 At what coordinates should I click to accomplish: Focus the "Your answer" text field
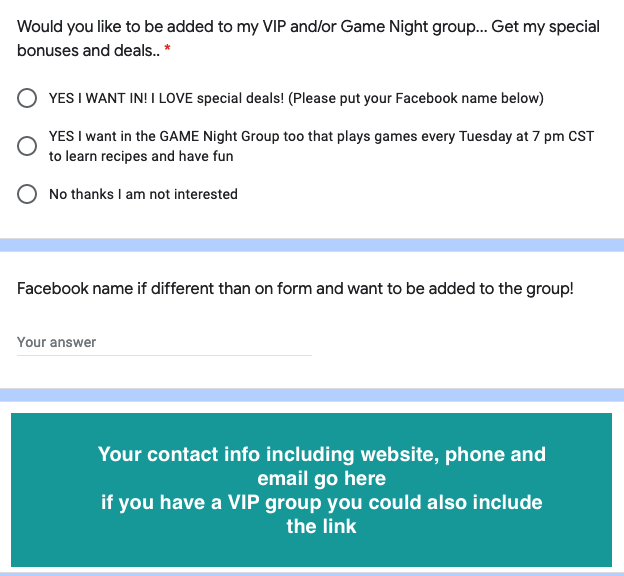(x=164, y=342)
